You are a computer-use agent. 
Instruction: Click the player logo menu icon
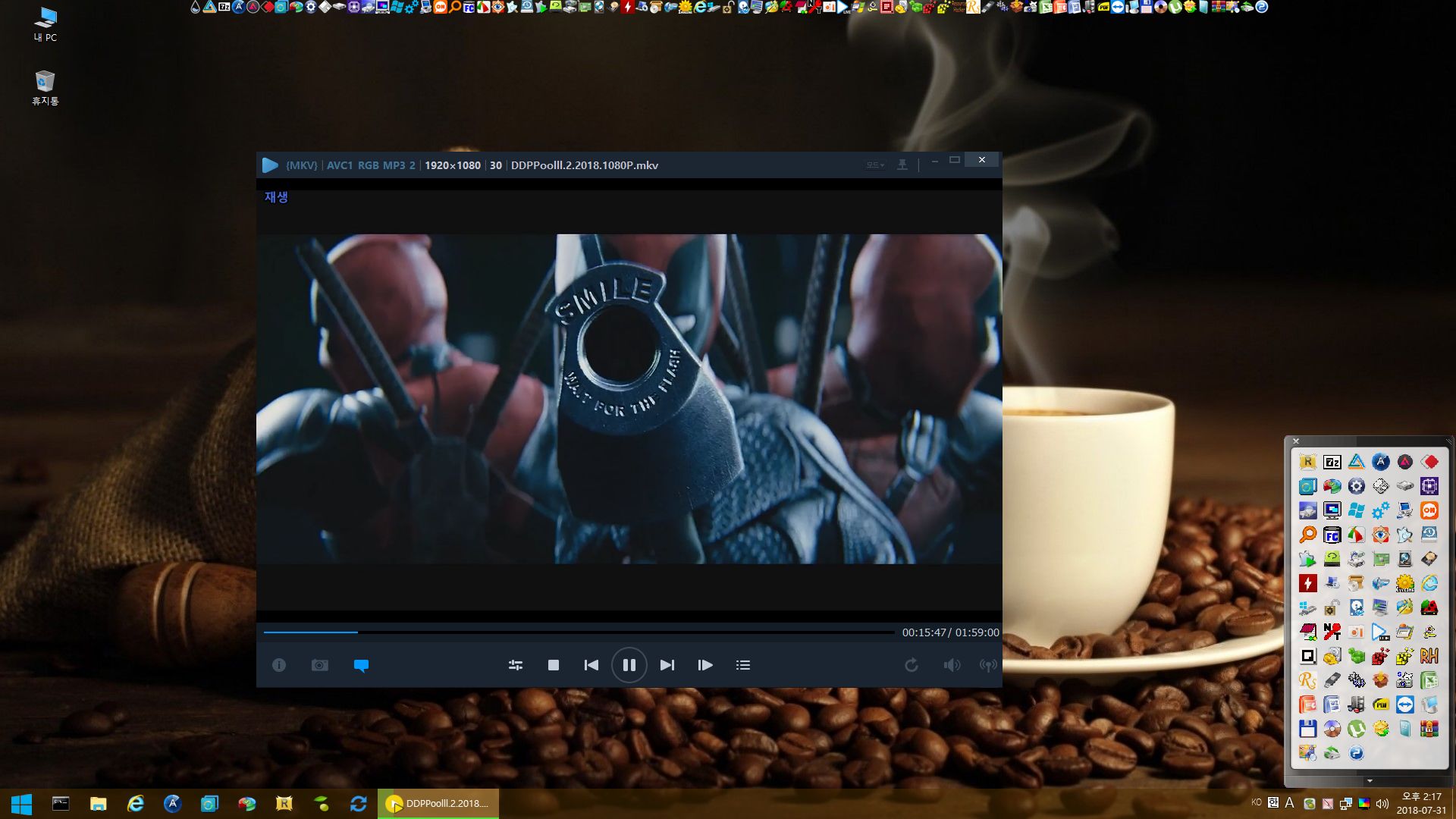270,165
